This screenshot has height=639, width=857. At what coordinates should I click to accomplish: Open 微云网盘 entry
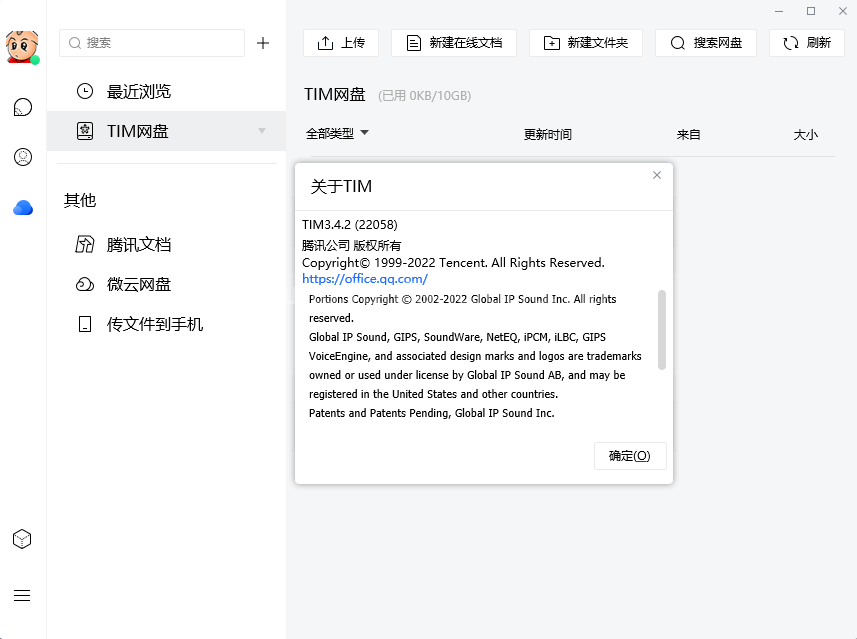(167, 284)
